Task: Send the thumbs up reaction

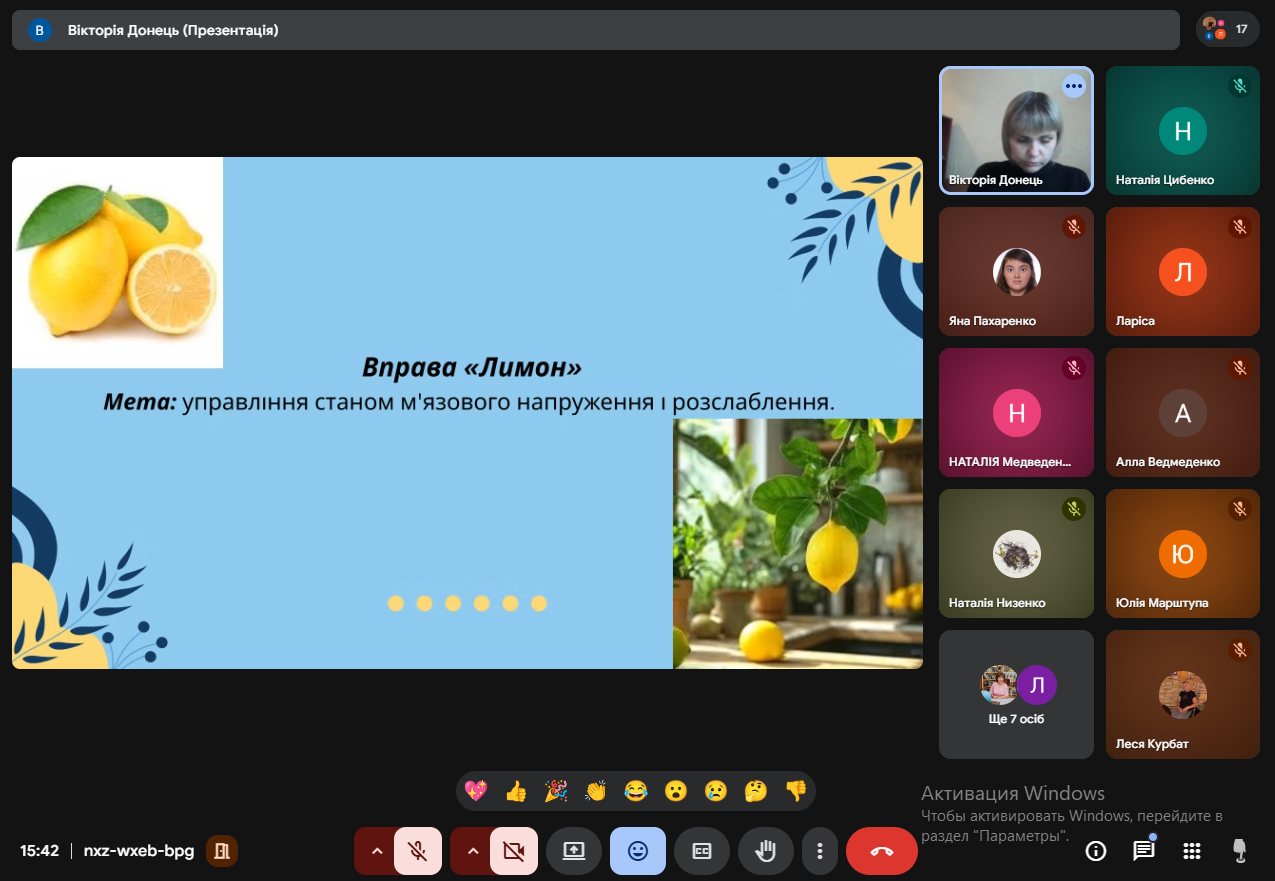Action: tap(516, 791)
